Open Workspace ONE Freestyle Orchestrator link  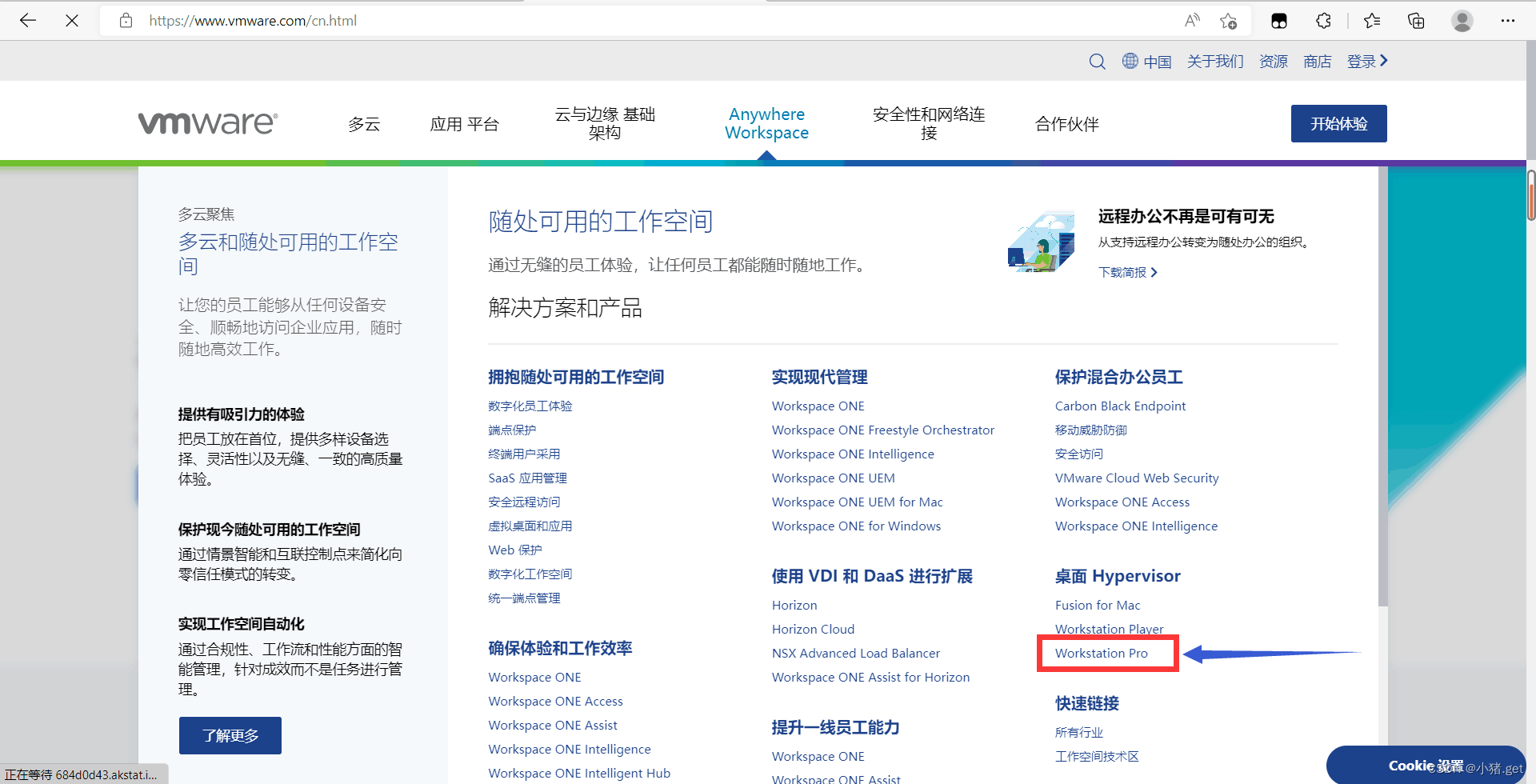click(x=883, y=430)
